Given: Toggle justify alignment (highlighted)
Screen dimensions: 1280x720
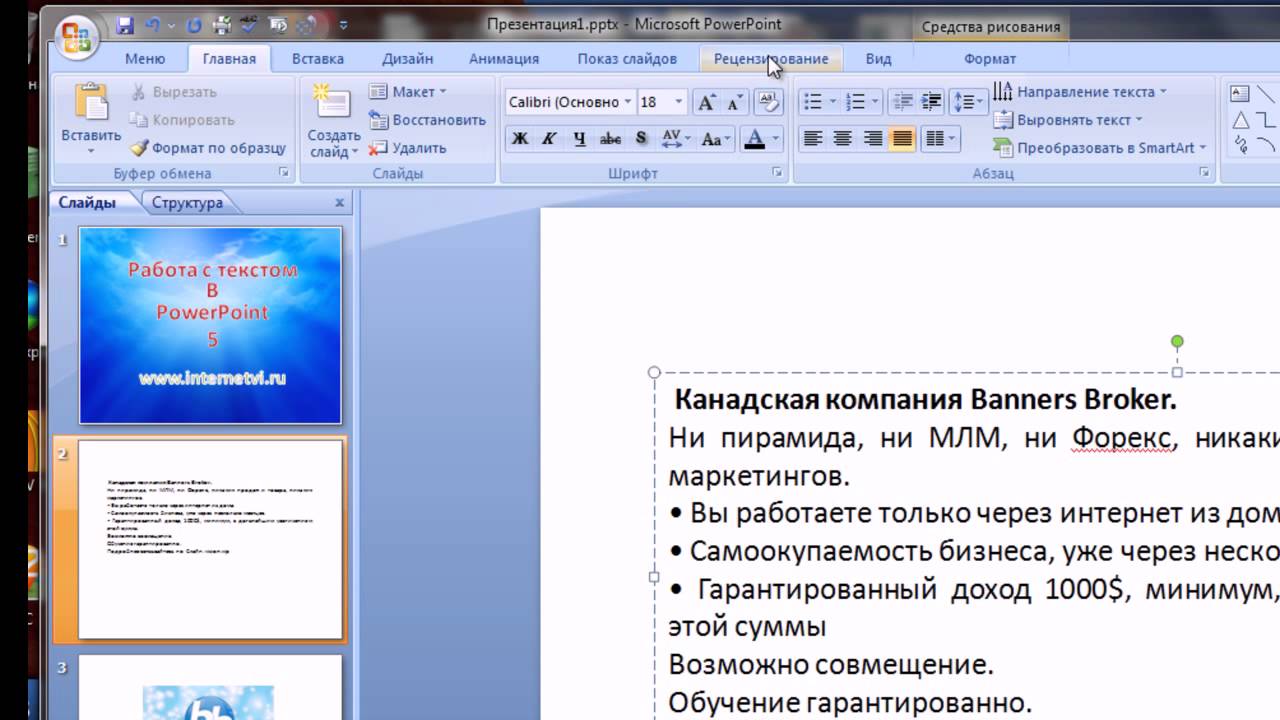Looking at the screenshot, I should point(903,139).
